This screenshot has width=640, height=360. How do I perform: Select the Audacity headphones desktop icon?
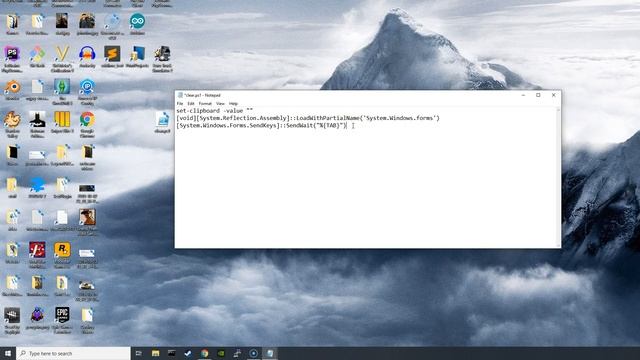pyautogui.click(x=87, y=57)
